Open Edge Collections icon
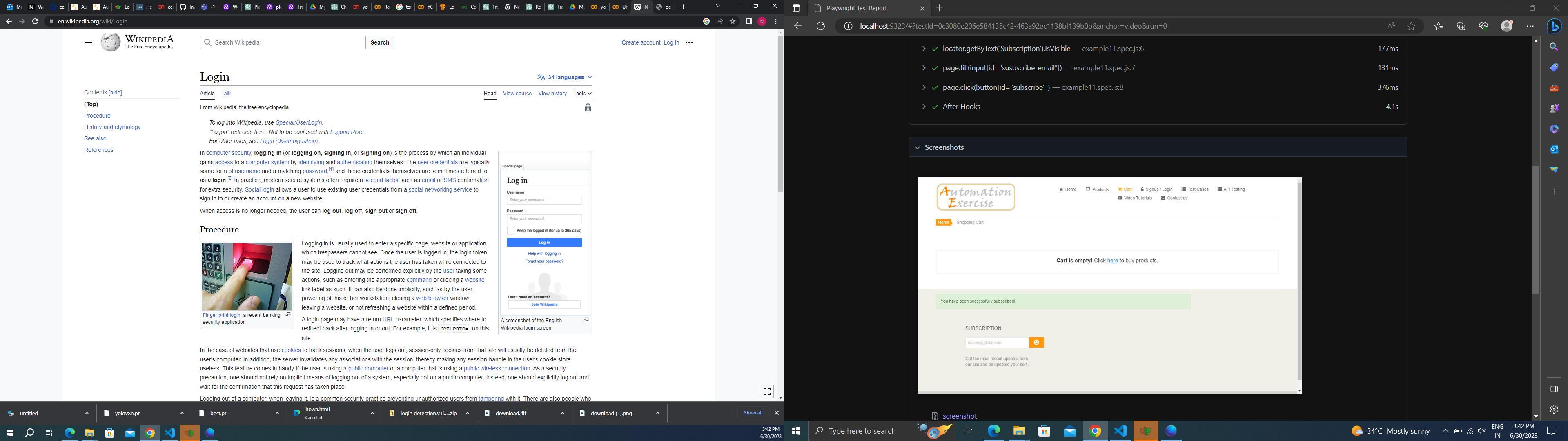This screenshot has height=441, width=1568. pyautogui.click(x=1461, y=26)
